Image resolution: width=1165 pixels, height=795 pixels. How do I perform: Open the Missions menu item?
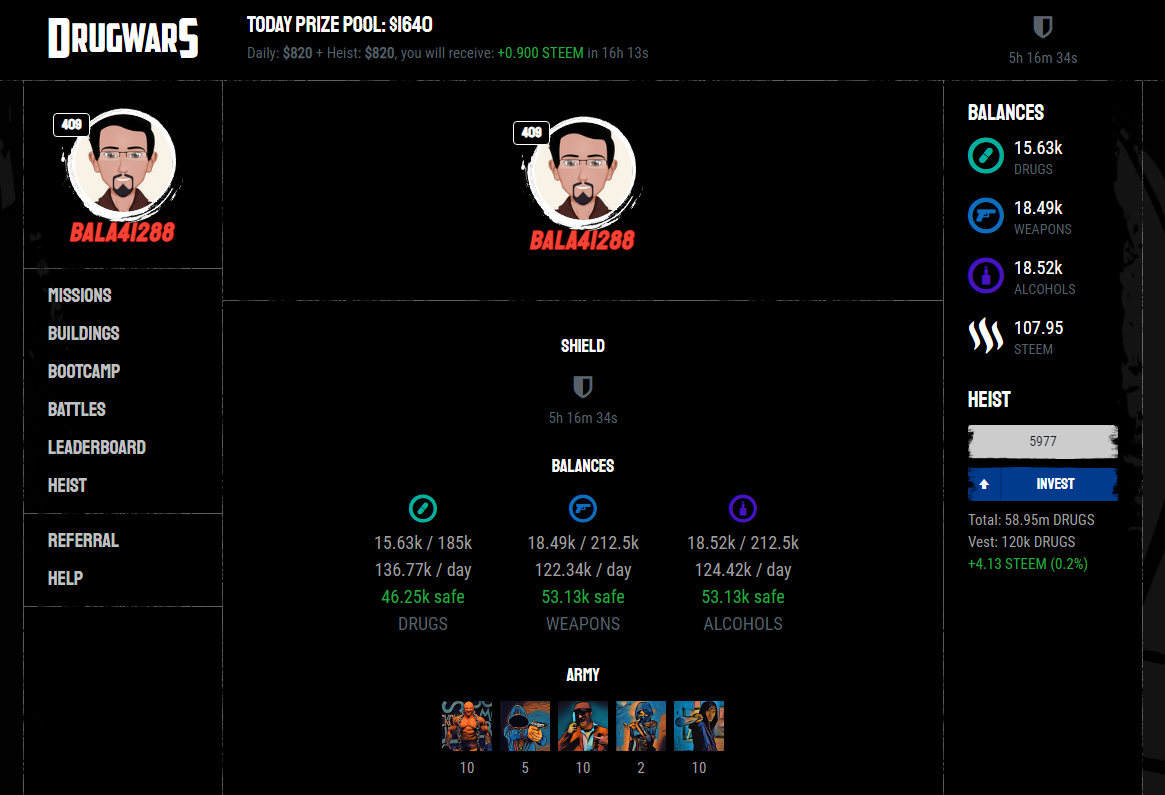click(79, 295)
